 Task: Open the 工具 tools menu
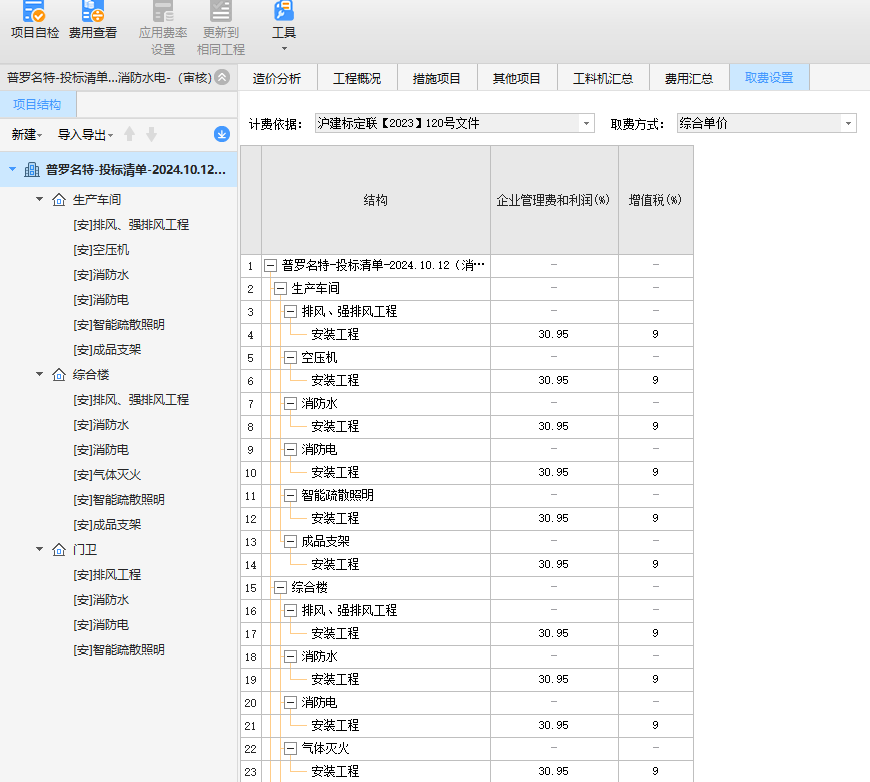pos(284,25)
